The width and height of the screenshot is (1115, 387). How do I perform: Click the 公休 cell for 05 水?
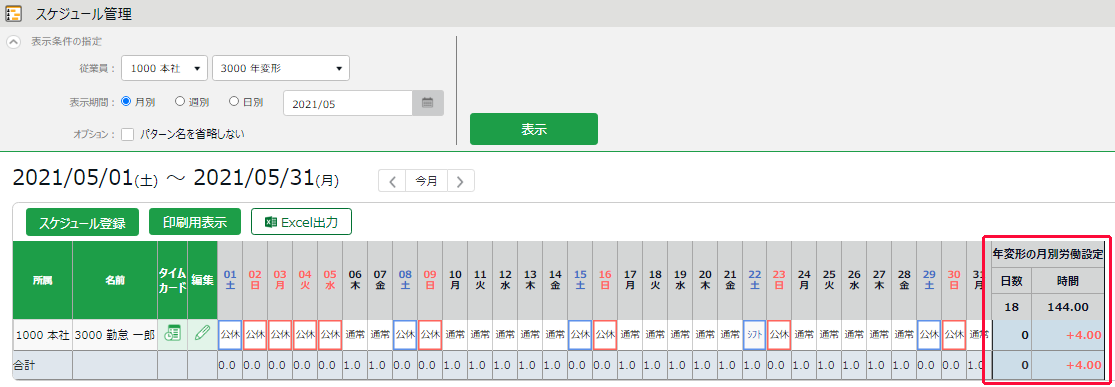[x=330, y=334]
